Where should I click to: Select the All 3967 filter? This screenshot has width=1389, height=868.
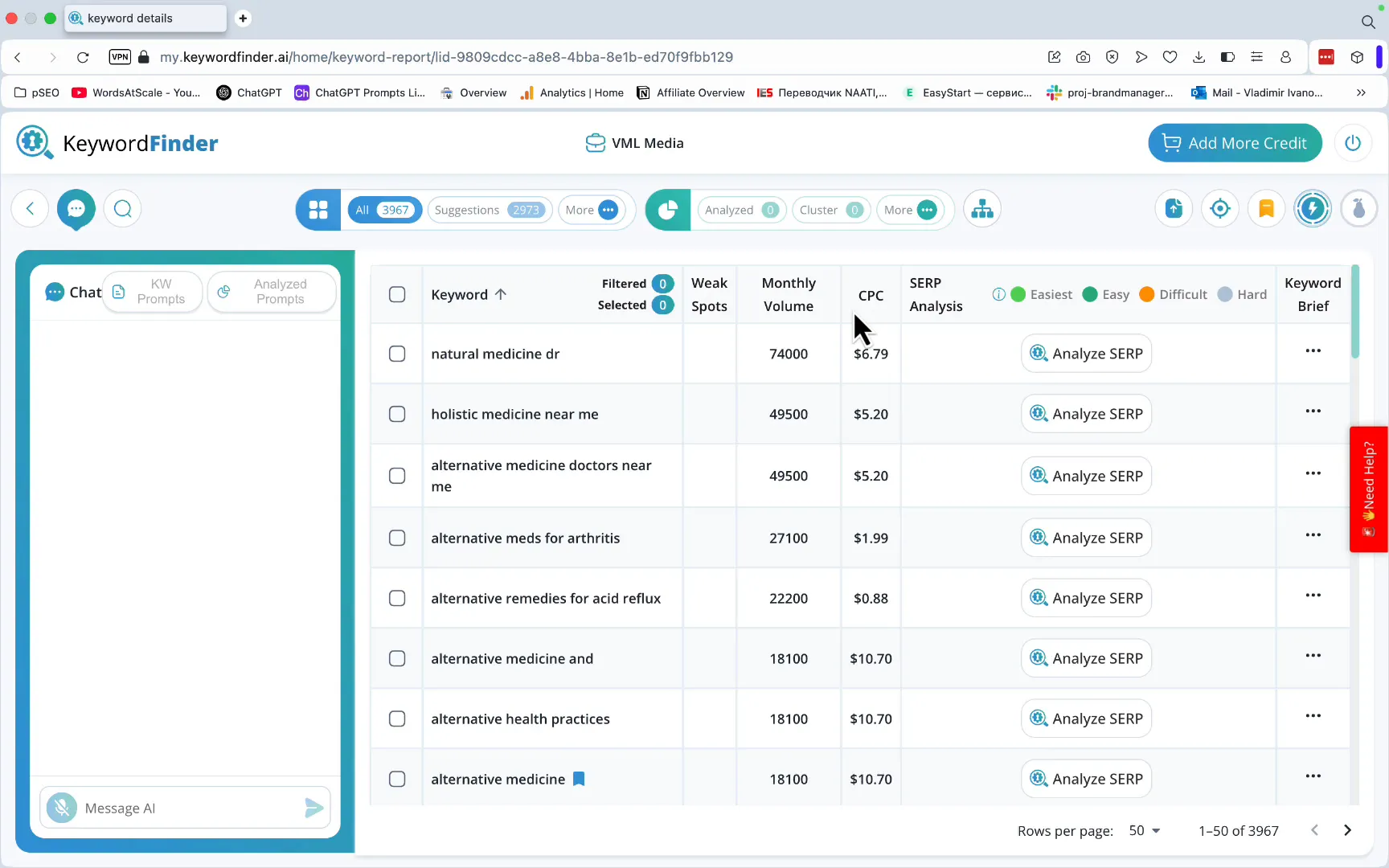385,210
